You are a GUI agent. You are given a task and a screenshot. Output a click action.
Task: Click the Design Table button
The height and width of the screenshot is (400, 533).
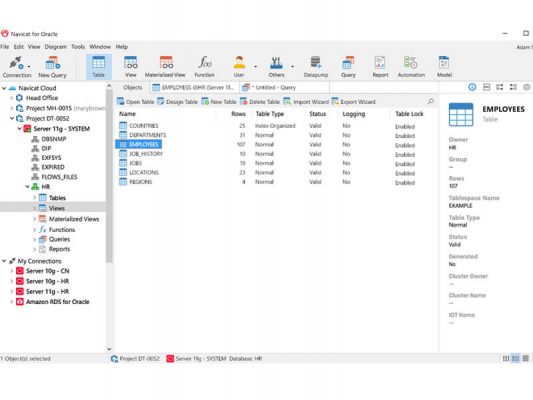[x=177, y=102]
